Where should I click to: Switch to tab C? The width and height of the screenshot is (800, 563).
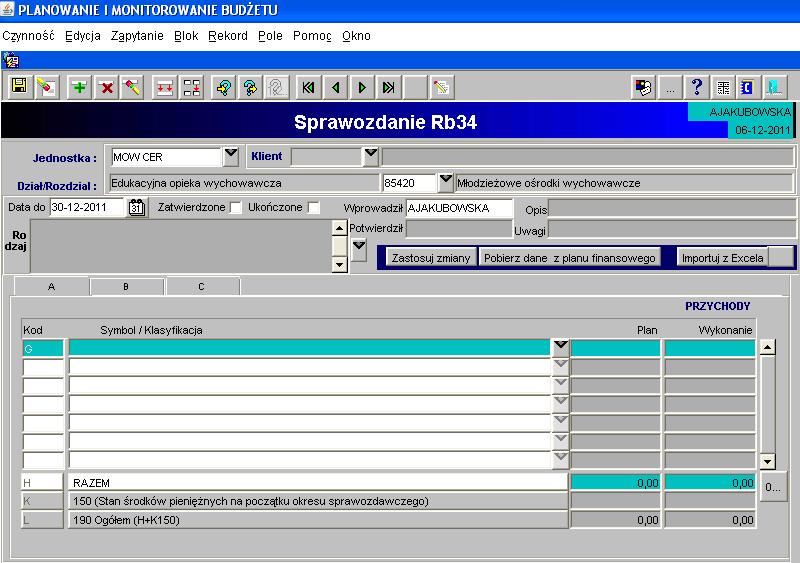pyautogui.click(x=201, y=286)
